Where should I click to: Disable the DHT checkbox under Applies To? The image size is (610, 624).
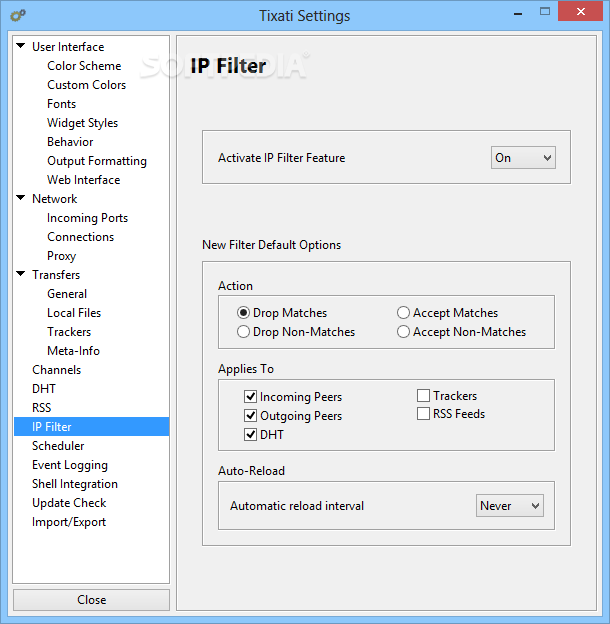click(250, 435)
